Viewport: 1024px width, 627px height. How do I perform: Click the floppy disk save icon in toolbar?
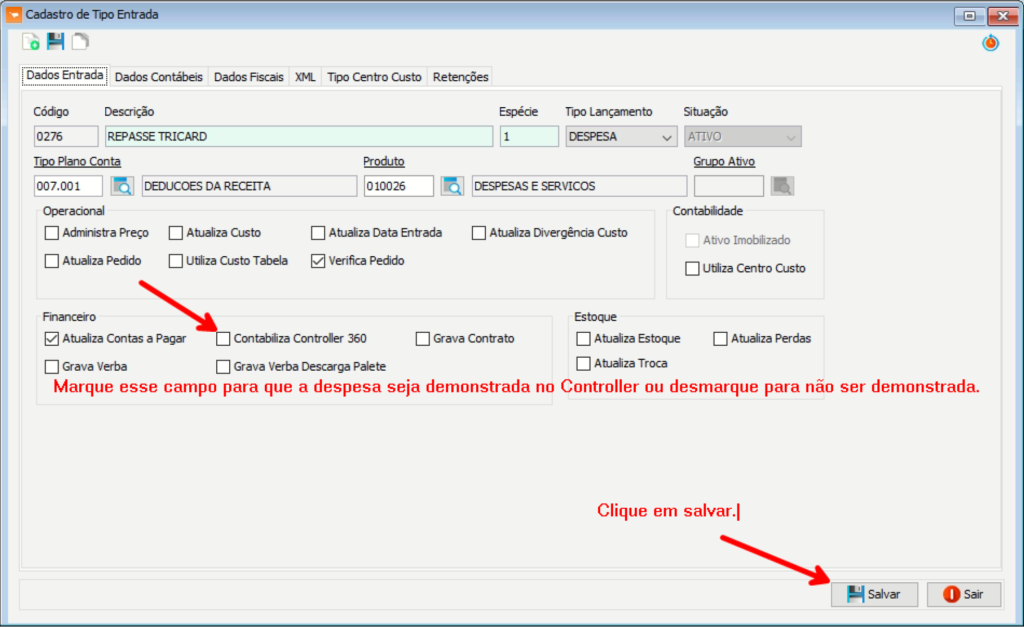point(55,41)
